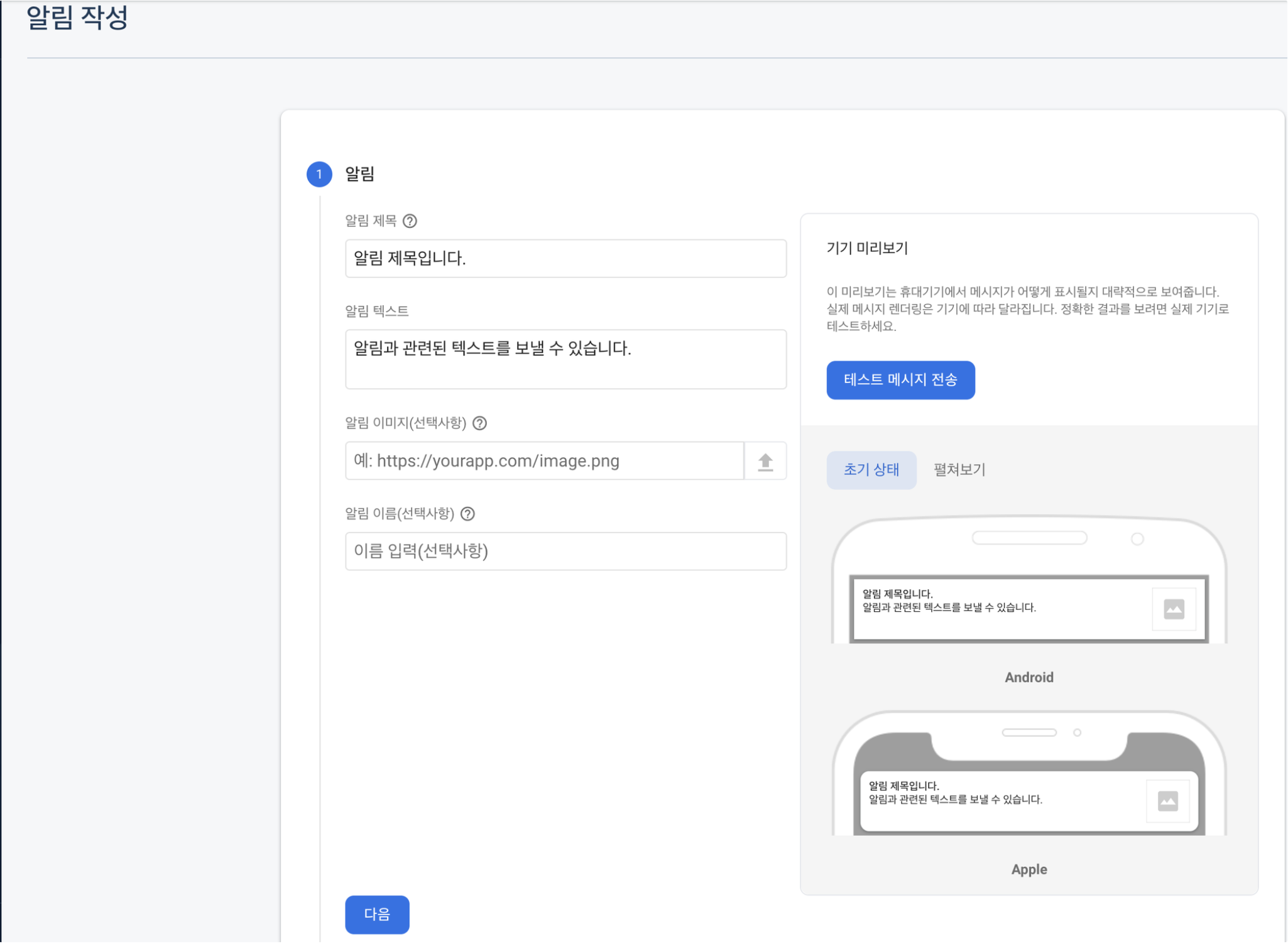Click help icon next to 알림 이름(선택사항)
Viewport: 1288px width, 951px height.
(x=467, y=514)
